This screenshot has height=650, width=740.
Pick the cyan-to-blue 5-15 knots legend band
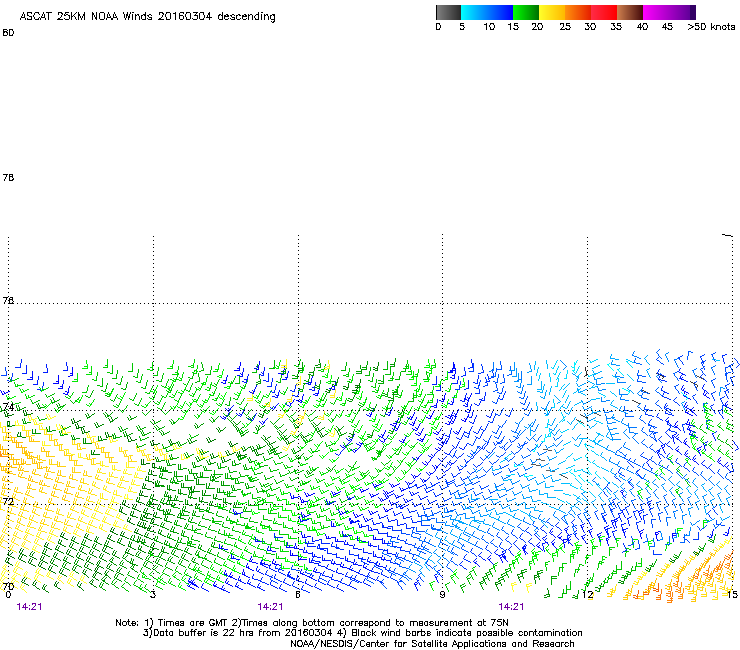pos(487,12)
